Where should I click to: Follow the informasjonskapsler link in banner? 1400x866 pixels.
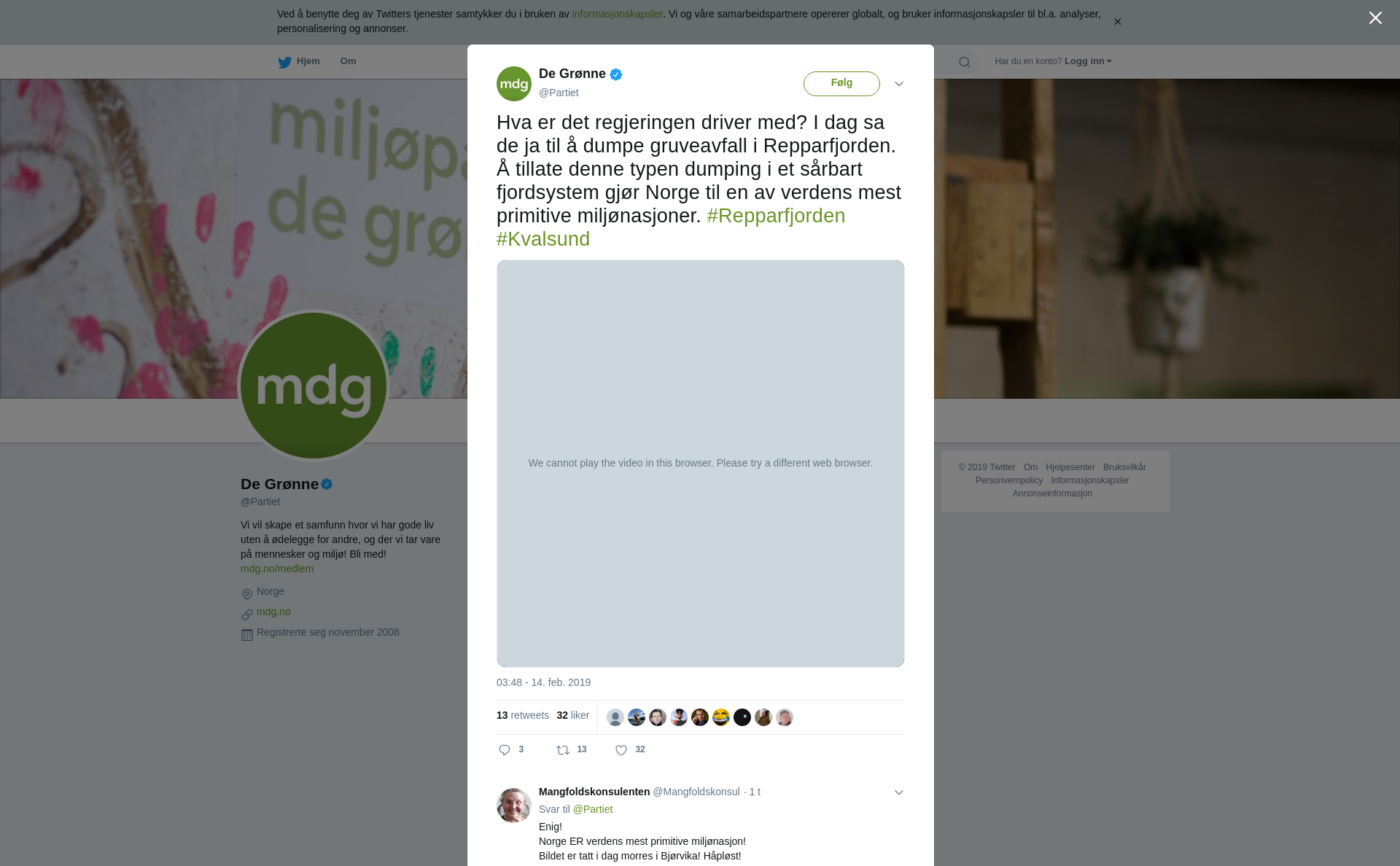coord(617,14)
